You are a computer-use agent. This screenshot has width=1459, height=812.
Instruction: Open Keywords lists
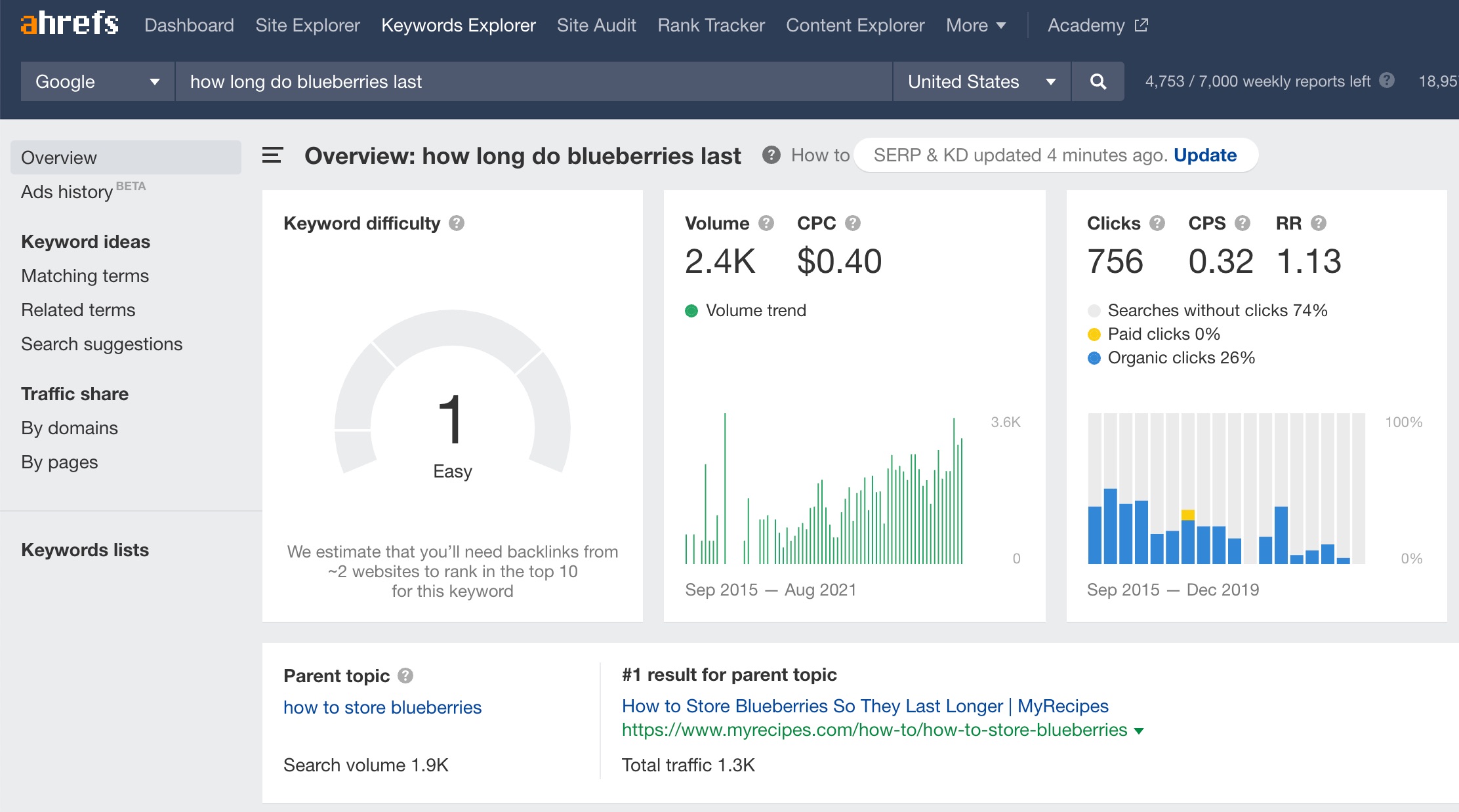pos(85,550)
